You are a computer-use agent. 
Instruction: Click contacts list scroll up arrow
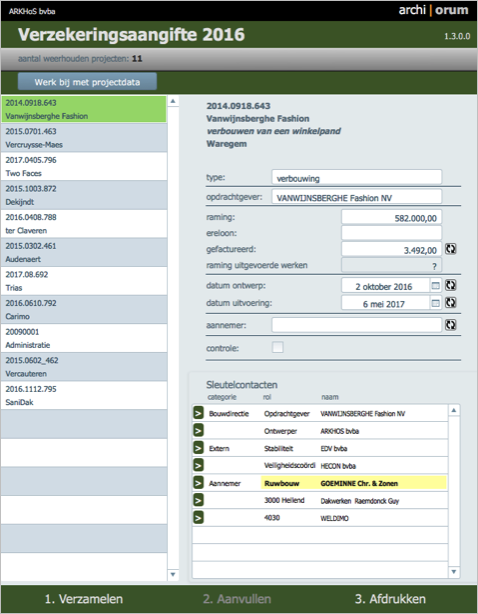(454, 410)
